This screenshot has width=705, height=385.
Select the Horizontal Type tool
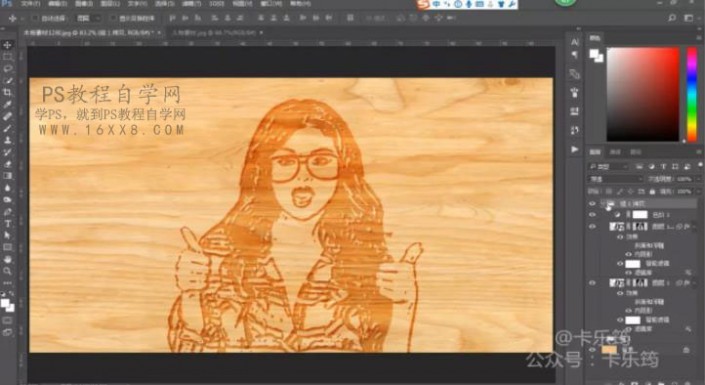pos(7,224)
